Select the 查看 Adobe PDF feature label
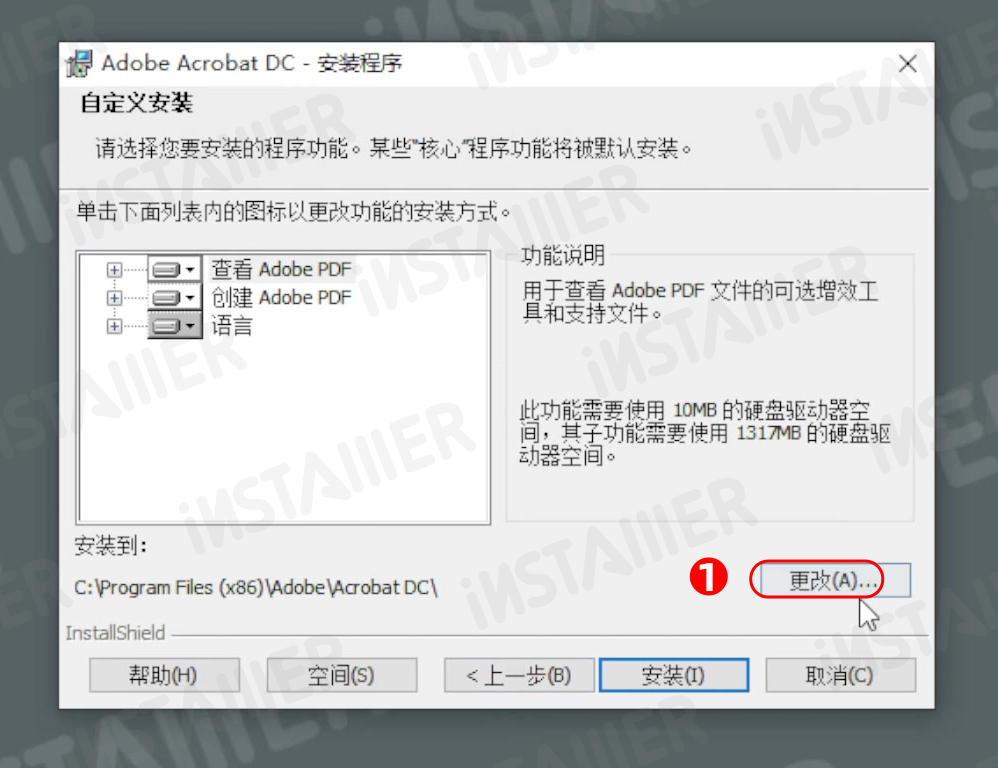Viewport: 998px width, 768px height. tap(281, 270)
